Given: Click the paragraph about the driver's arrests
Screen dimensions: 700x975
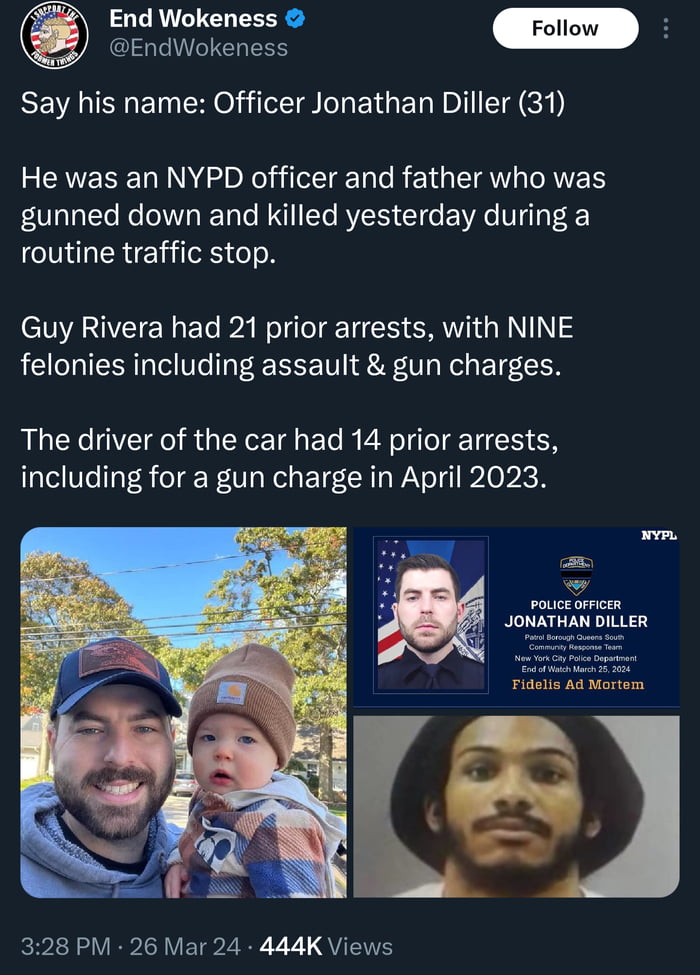Looking at the screenshot, I should click(x=285, y=457).
